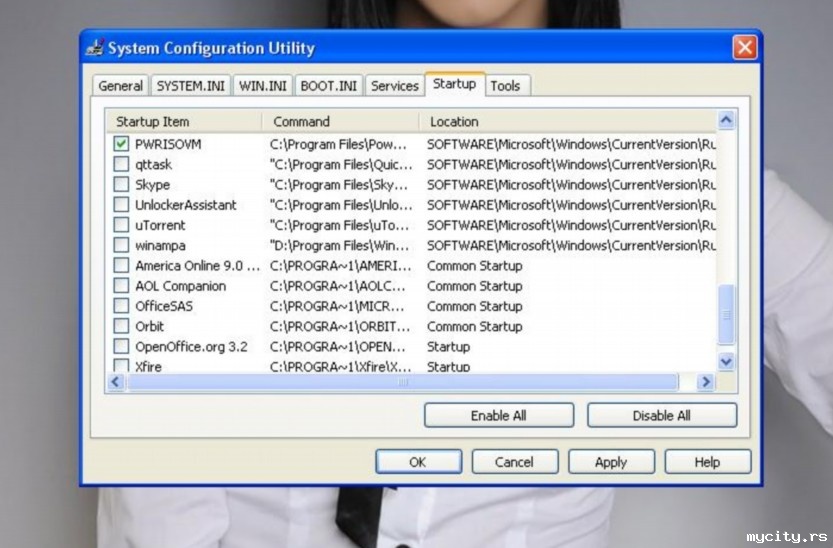Click the horizontal scrollbar thumb
This screenshot has width=833, height=548.
coord(403,382)
